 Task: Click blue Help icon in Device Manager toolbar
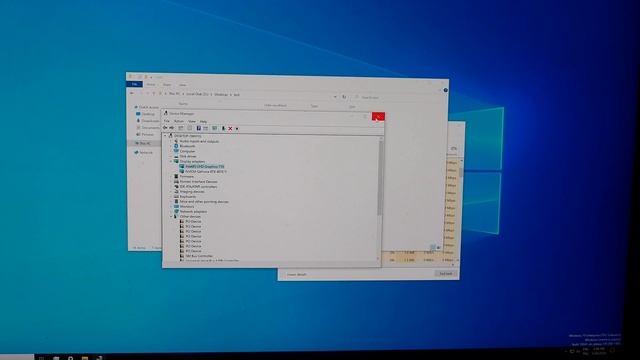199,128
